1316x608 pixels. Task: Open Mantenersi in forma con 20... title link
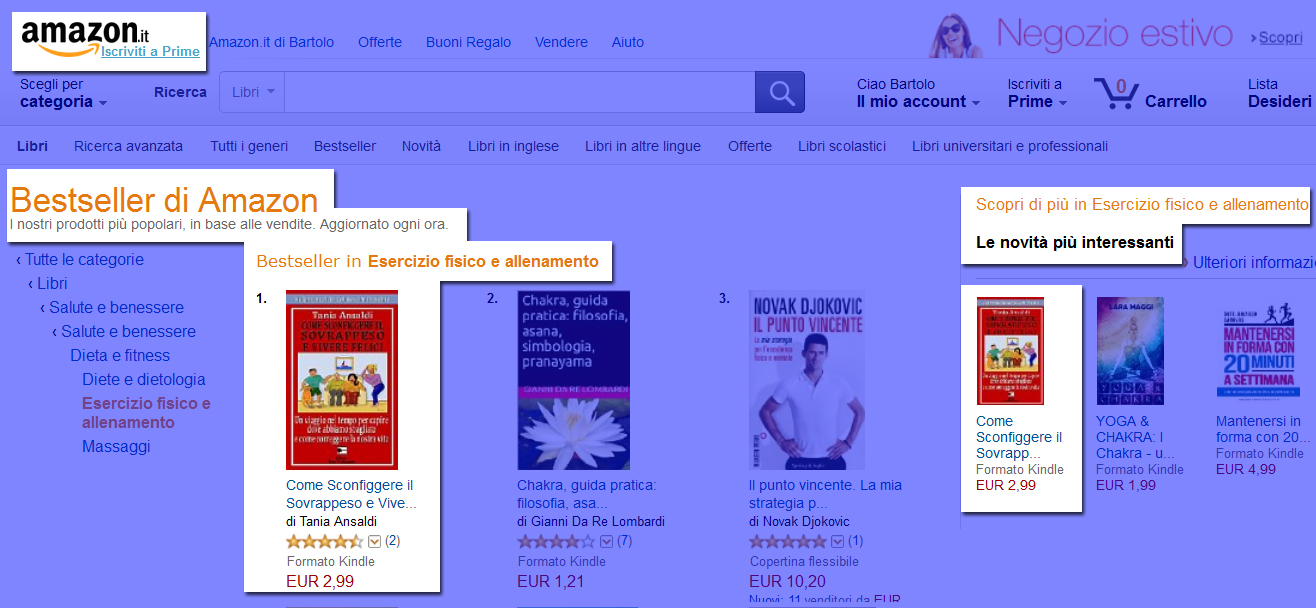1263,429
